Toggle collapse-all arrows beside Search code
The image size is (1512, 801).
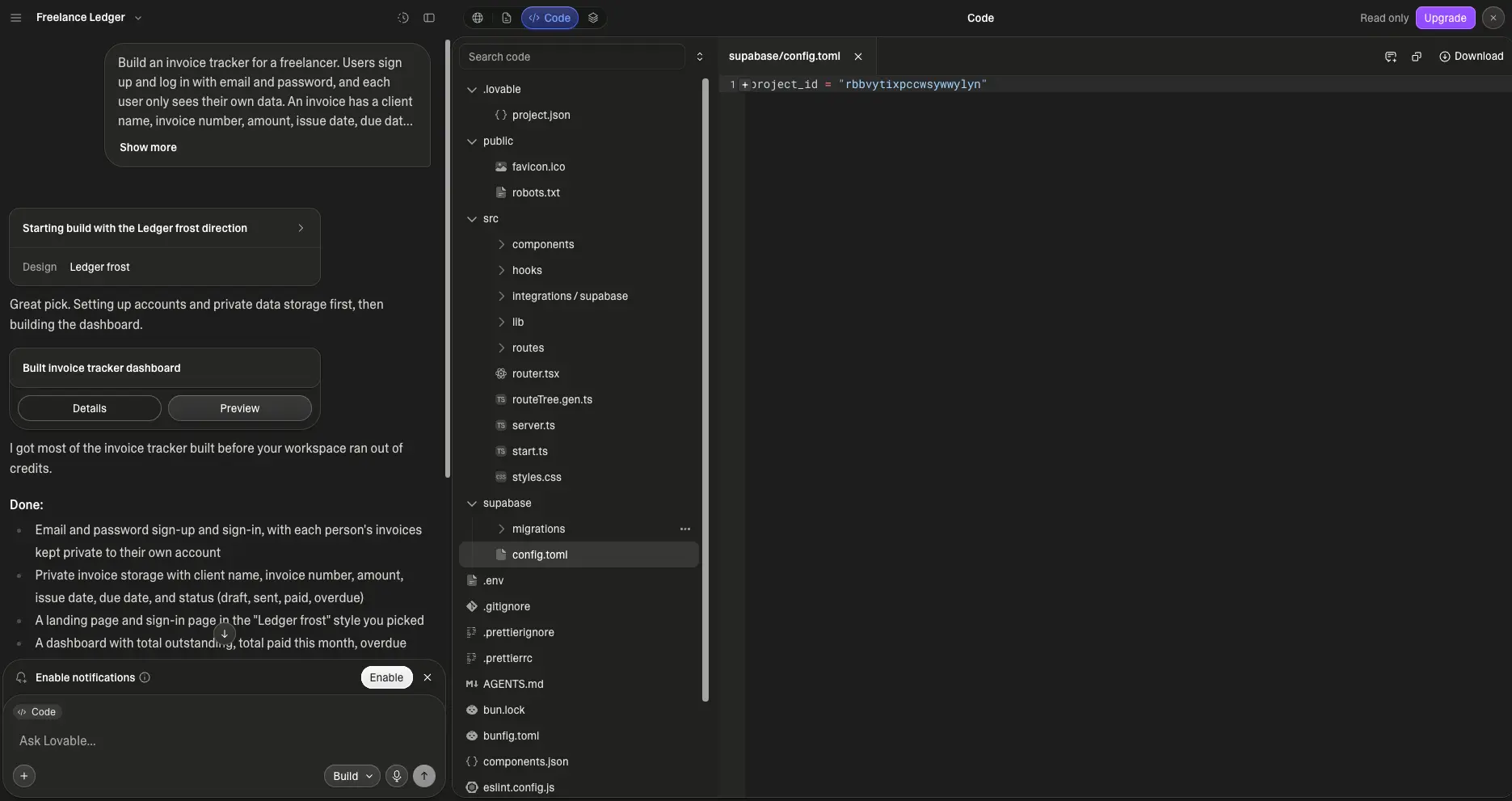click(700, 57)
